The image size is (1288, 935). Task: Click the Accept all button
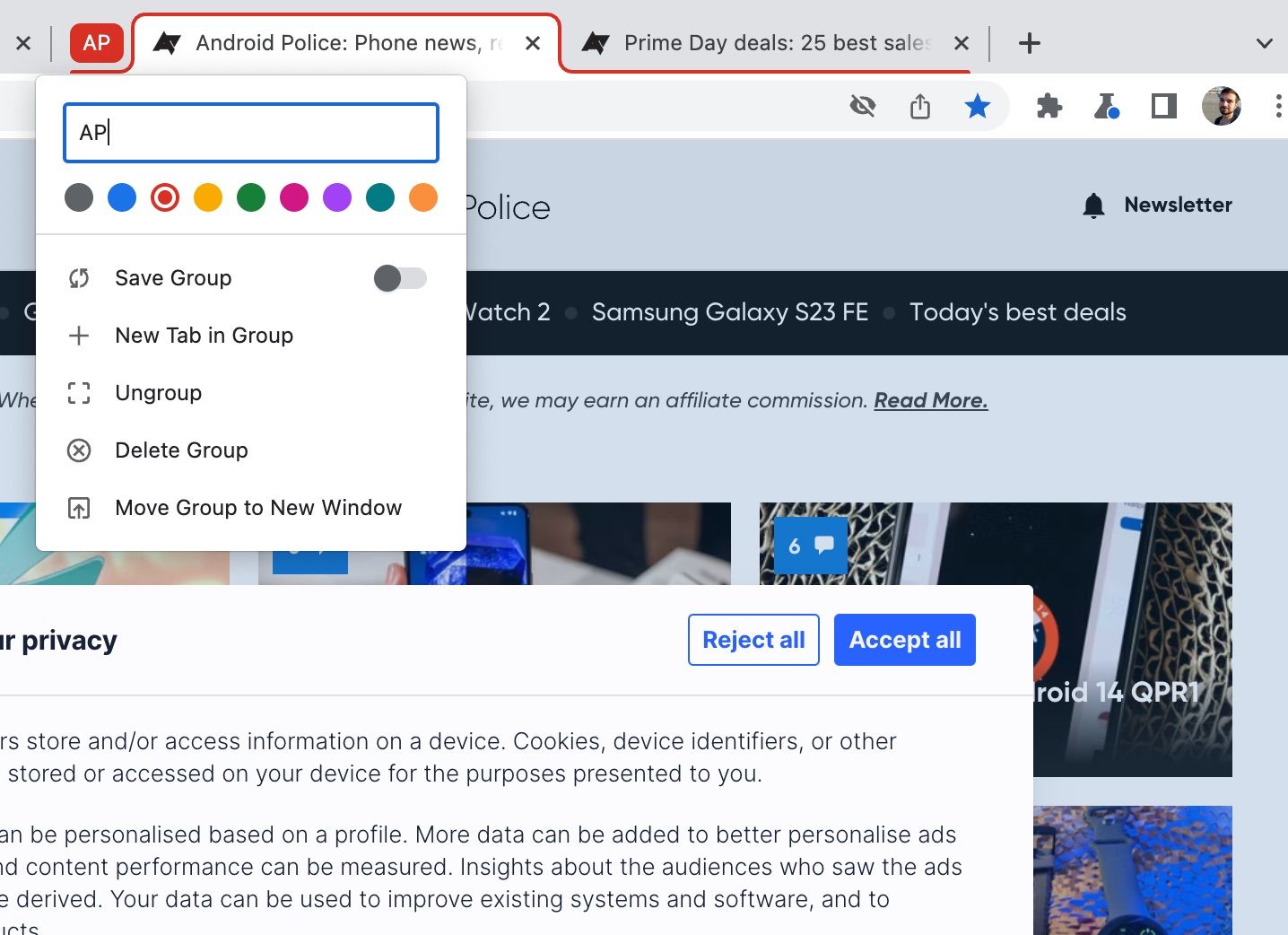(x=904, y=640)
